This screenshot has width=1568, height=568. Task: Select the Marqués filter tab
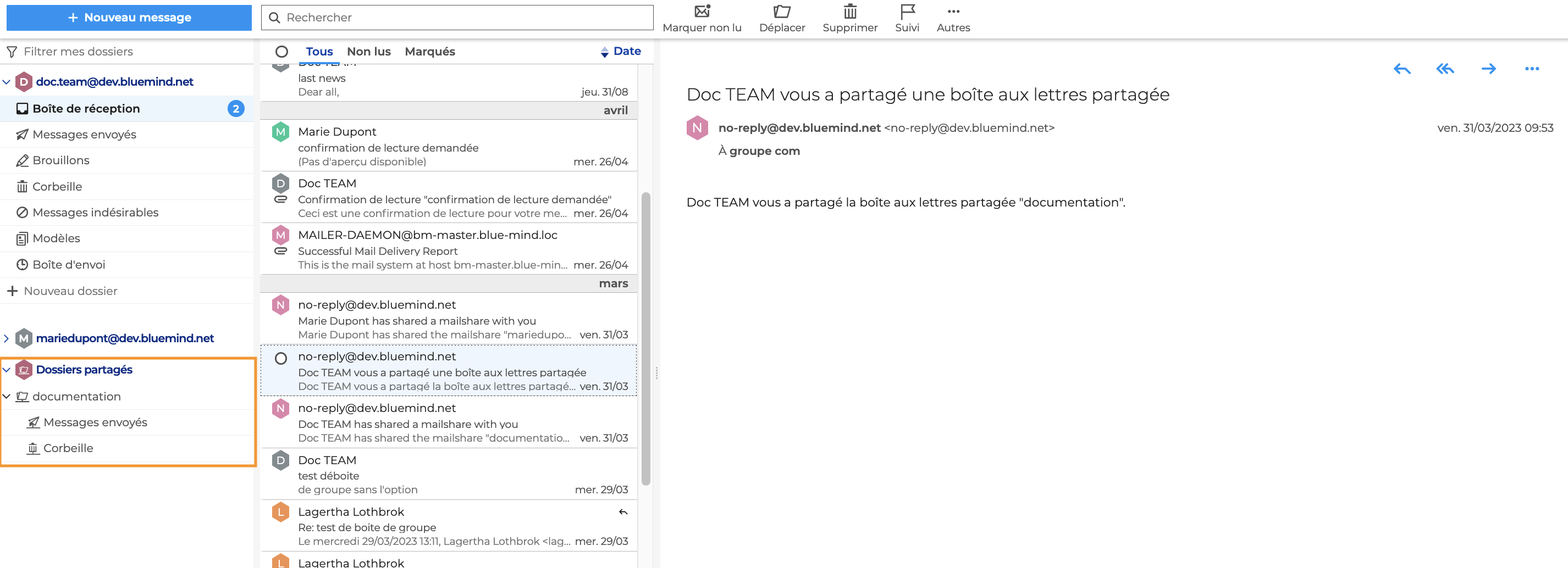tap(430, 52)
